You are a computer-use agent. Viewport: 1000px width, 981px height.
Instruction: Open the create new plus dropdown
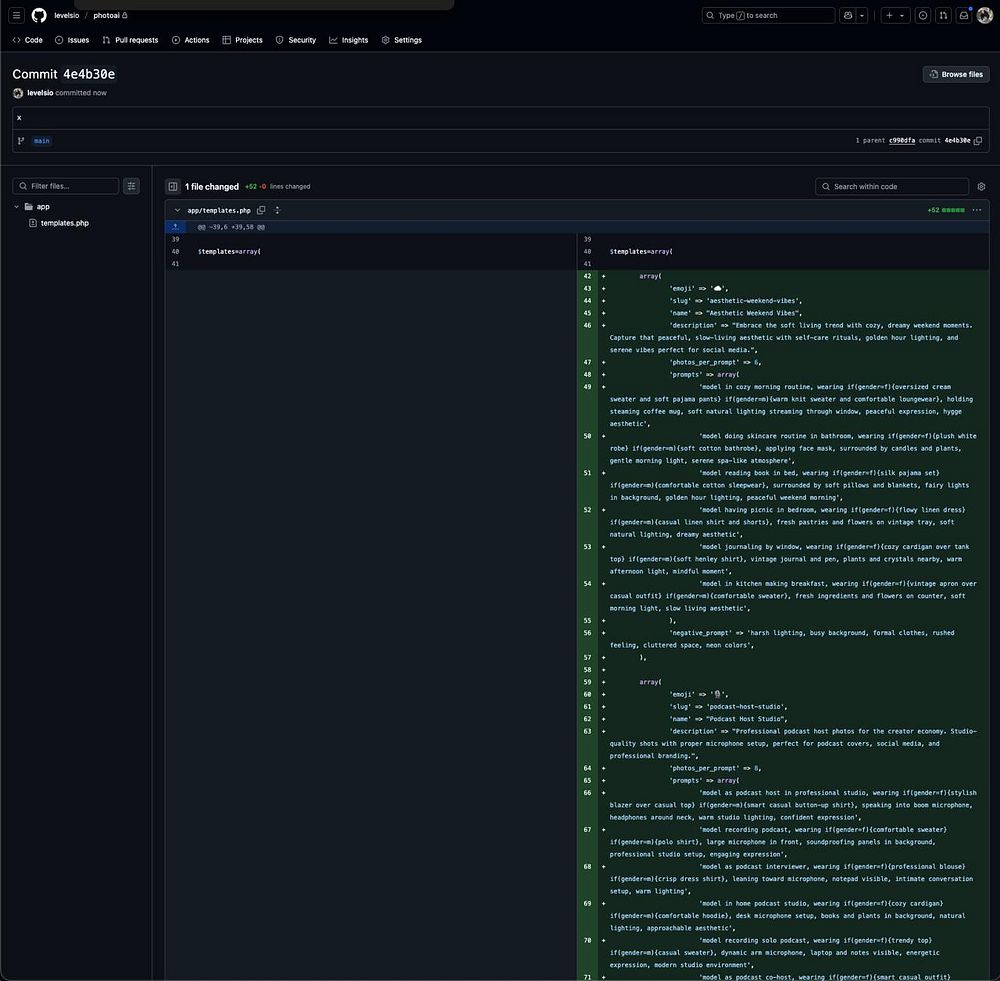894,16
